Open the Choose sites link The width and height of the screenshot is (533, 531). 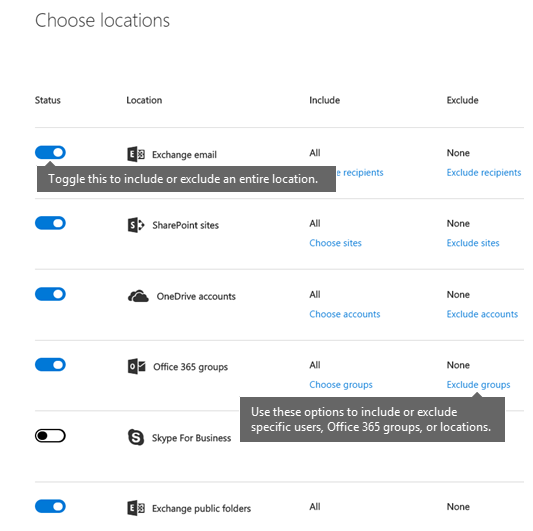(x=336, y=243)
